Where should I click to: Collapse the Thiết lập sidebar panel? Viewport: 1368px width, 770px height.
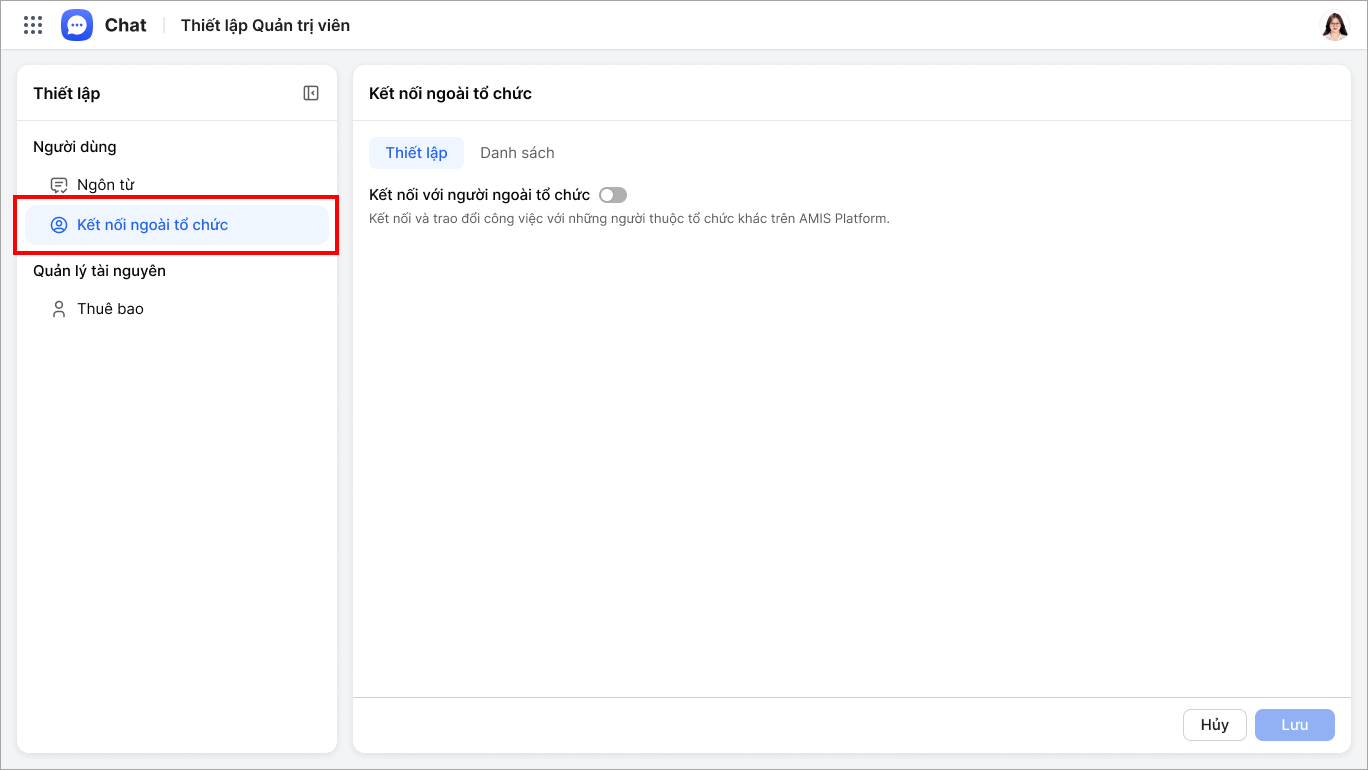click(x=311, y=93)
